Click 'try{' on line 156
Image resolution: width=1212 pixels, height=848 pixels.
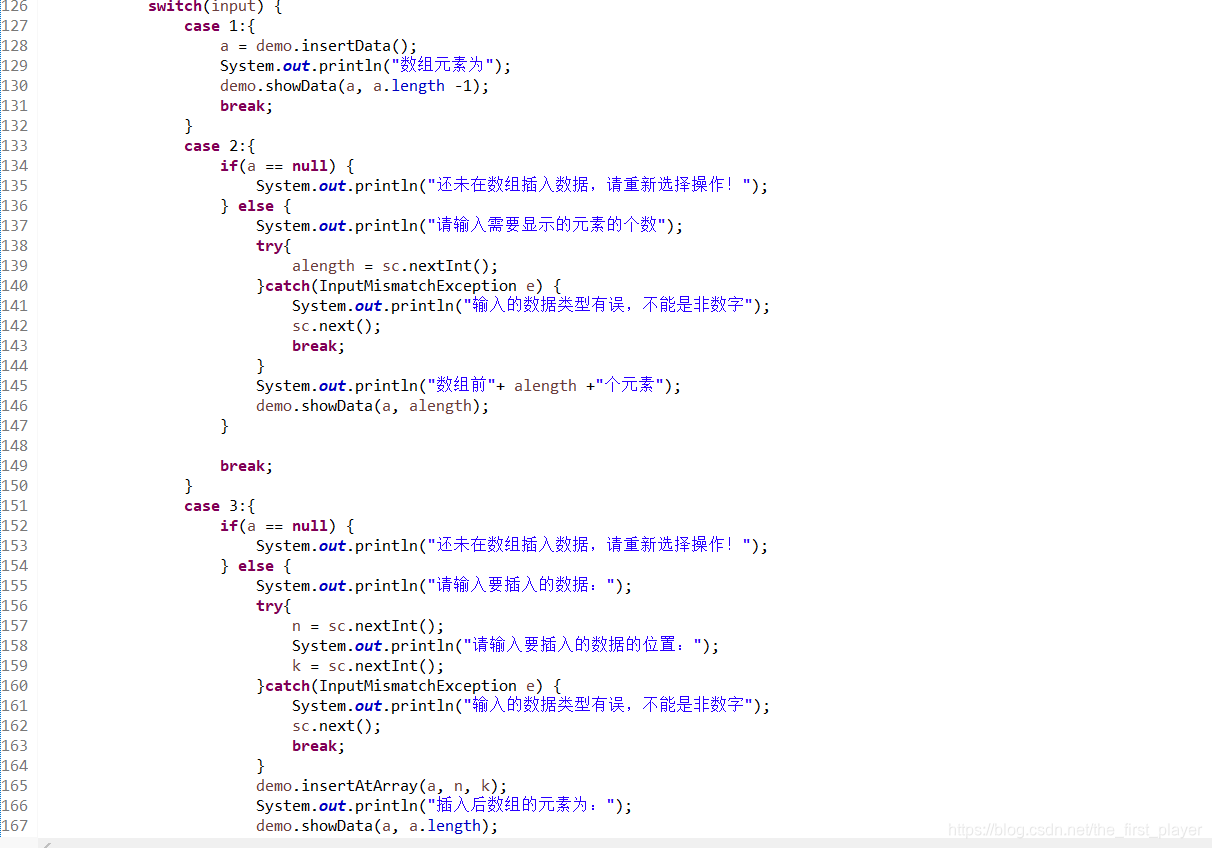(273, 606)
